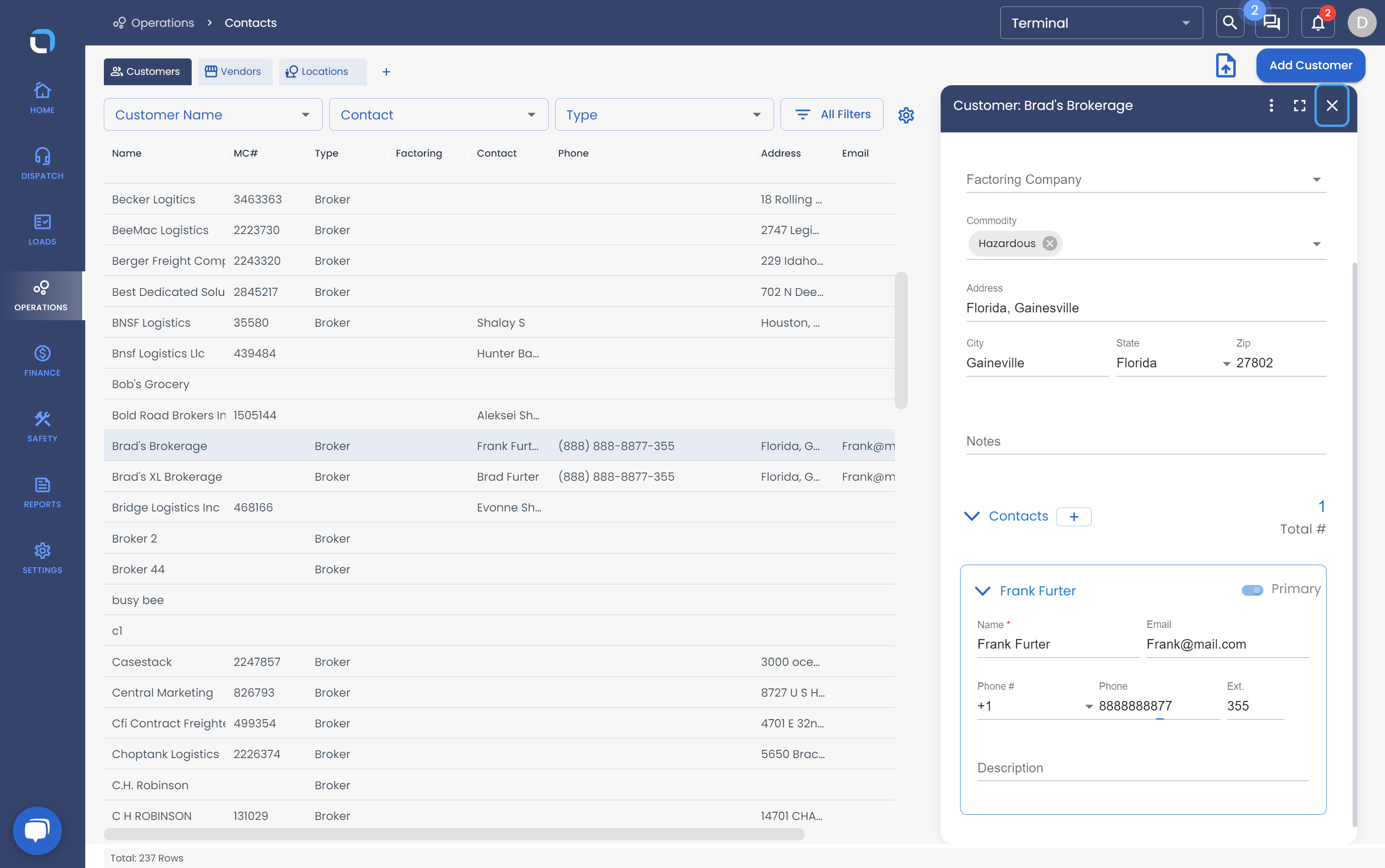This screenshot has height=868, width=1385.
Task: Open Customer Name filter dropdown
Action: pos(213,115)
